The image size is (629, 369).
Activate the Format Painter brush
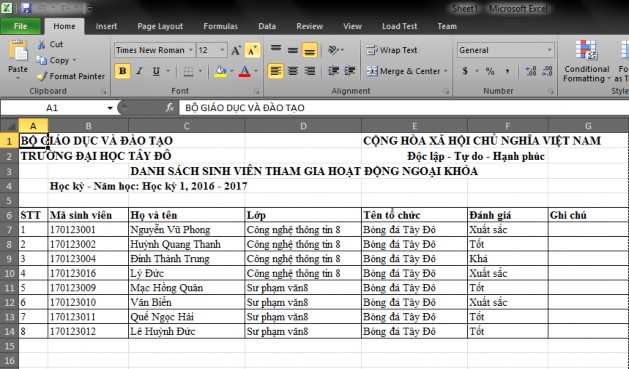(x=71, y=76)
